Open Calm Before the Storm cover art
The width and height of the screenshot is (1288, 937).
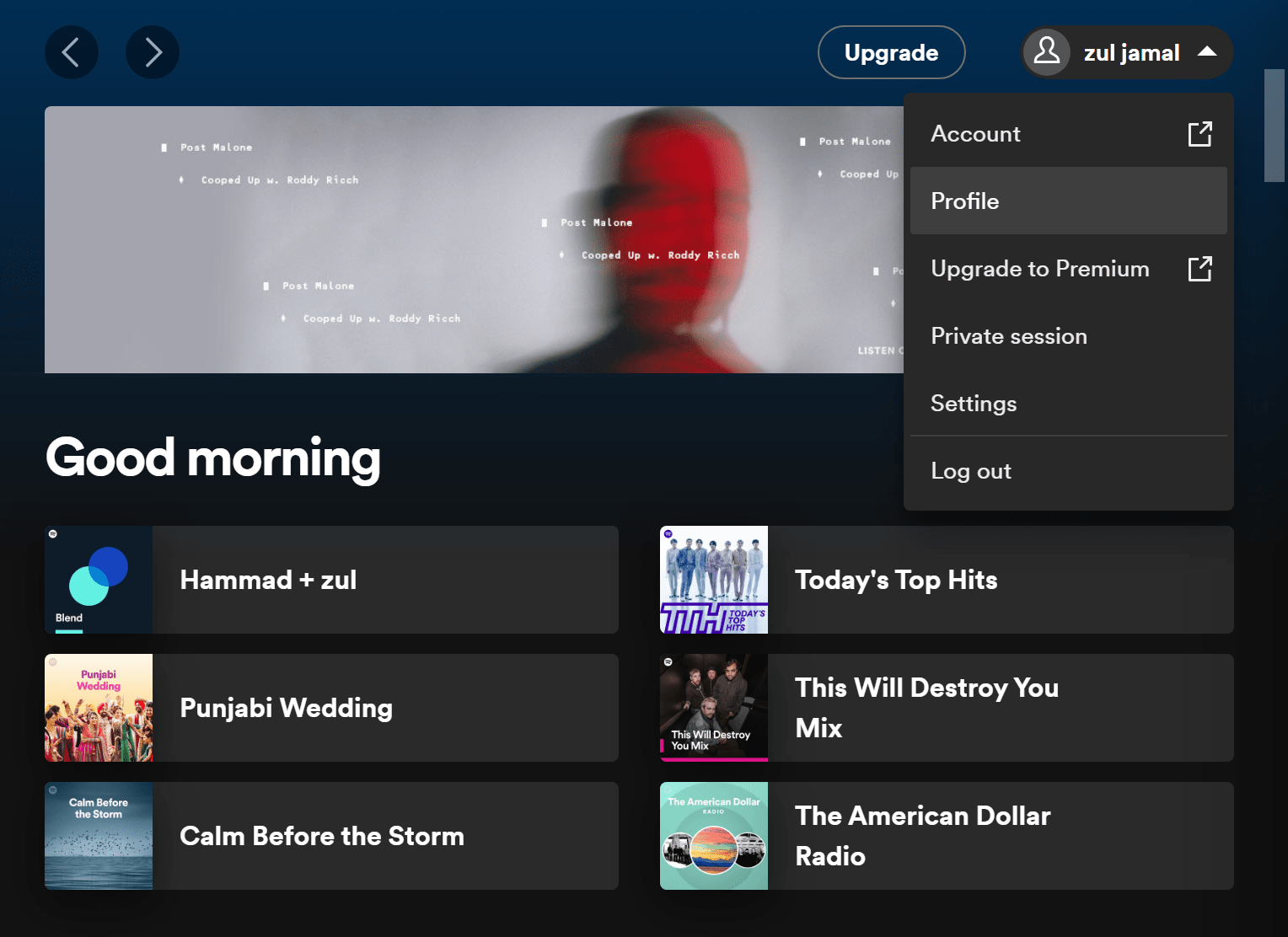pos(99,836)
